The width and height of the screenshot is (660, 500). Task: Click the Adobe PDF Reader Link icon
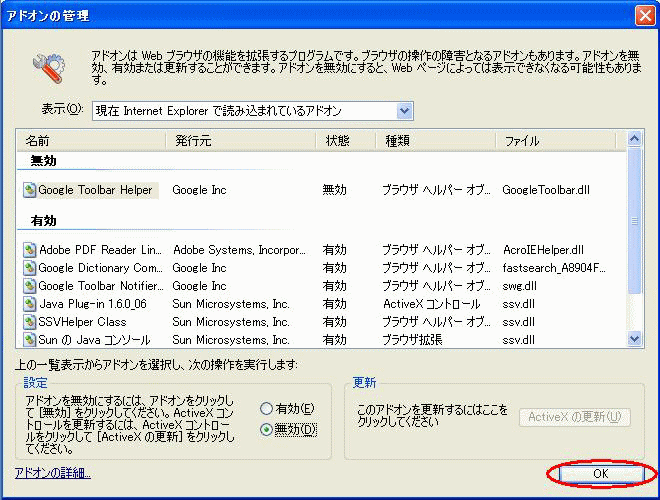29,250
